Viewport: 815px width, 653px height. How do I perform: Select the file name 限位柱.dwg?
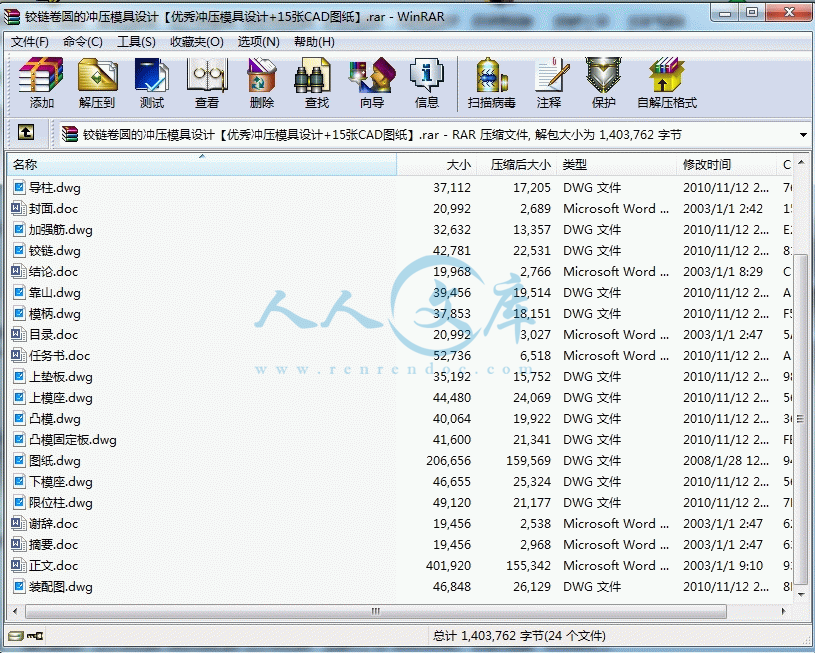pos(61,502)
